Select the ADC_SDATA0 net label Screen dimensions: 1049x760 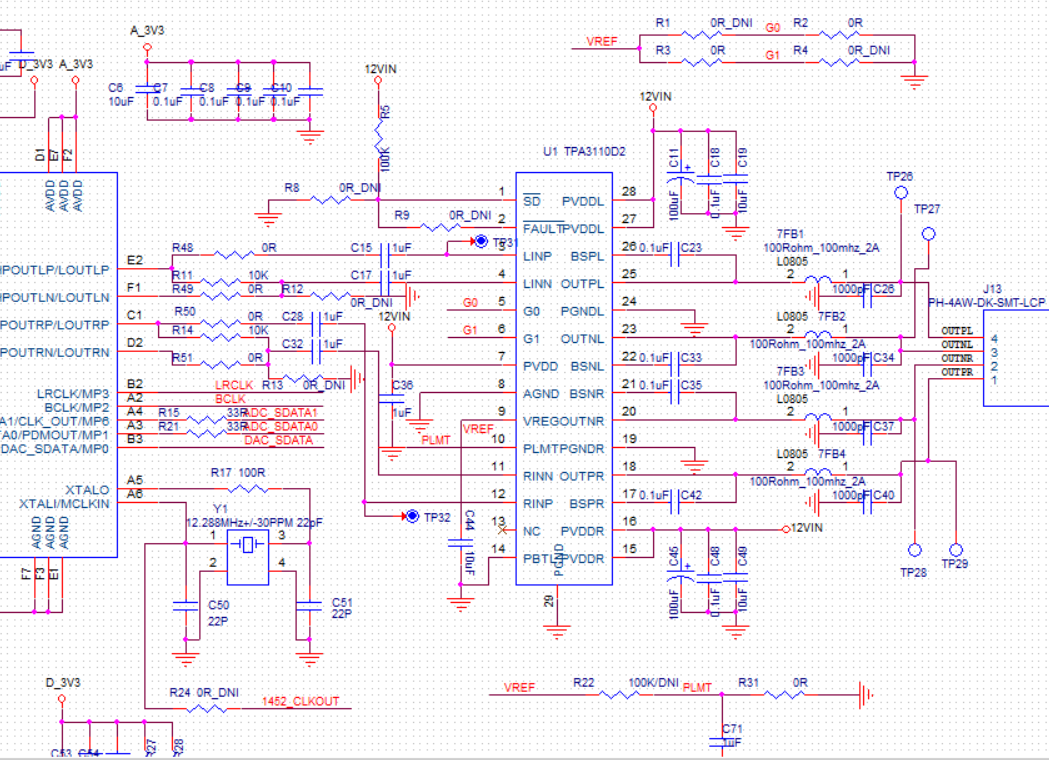(280, 426)
